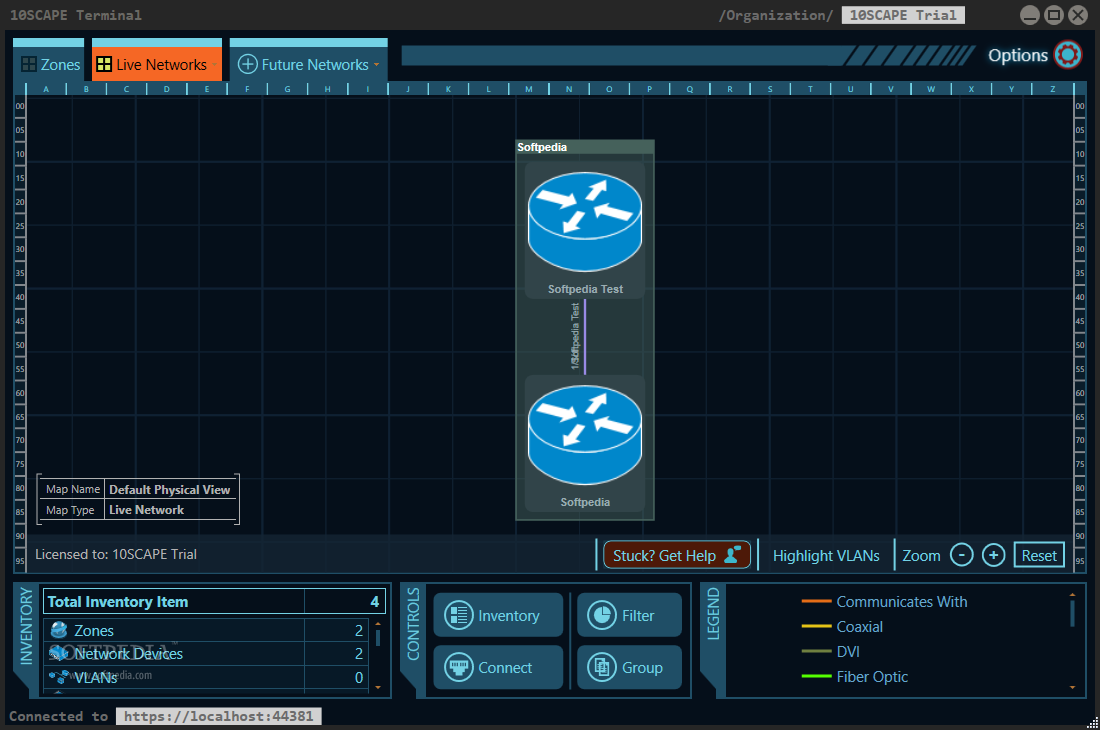Screen dimensions: 1100x730
Task: Click the Network Devices icon in inventory
Action: (59, 654)
